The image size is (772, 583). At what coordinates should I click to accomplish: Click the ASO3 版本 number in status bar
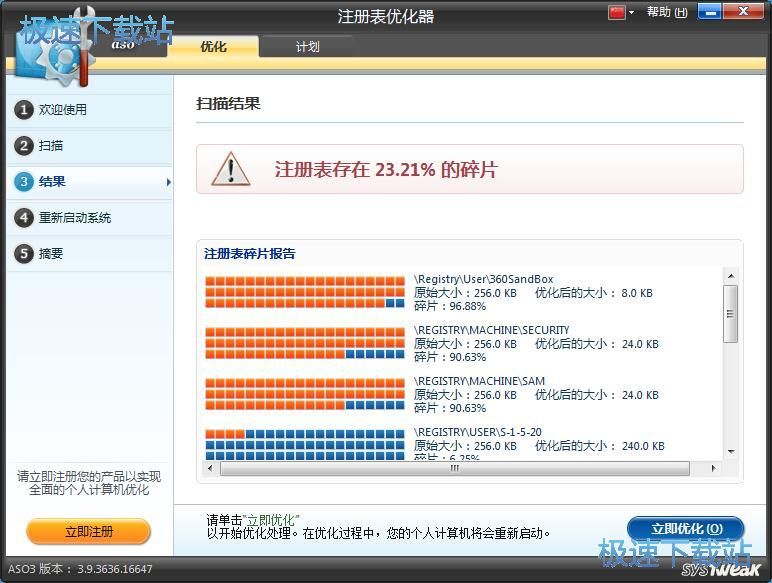80,569
